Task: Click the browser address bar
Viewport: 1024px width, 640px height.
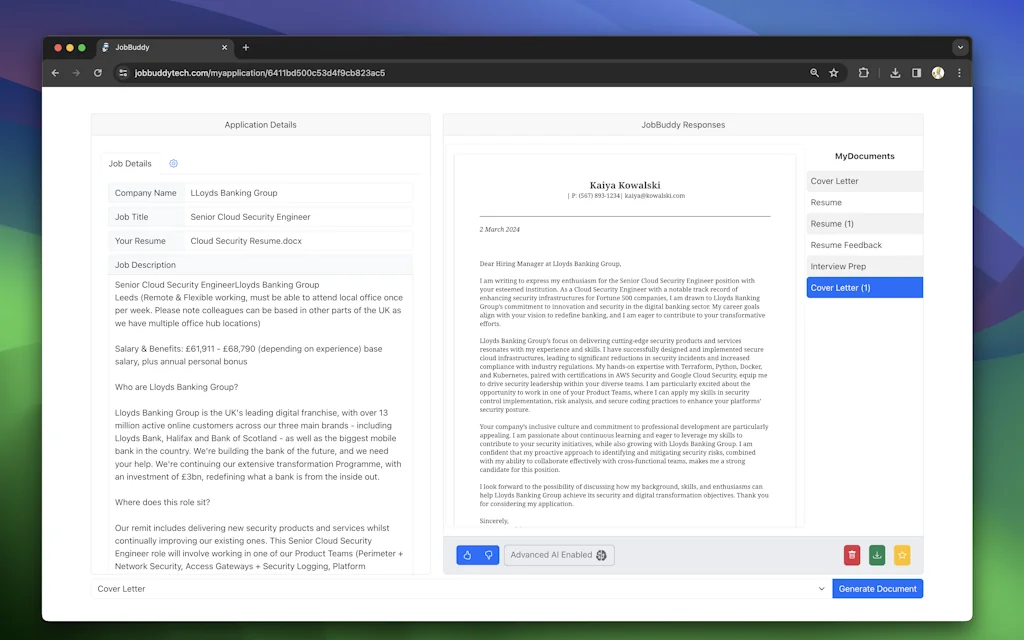Action: 400,72
